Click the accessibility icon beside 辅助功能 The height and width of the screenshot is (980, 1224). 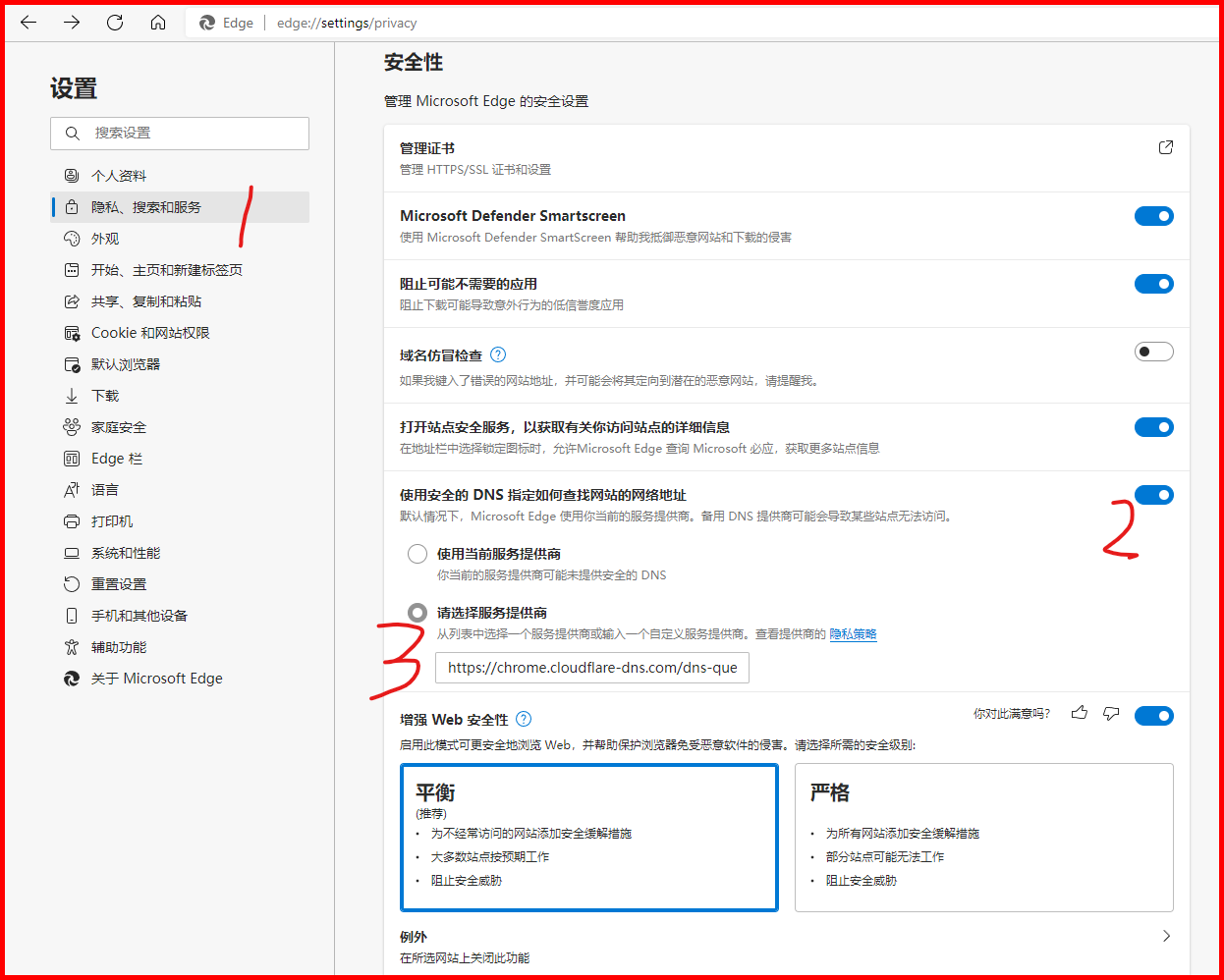coord(72,647)
